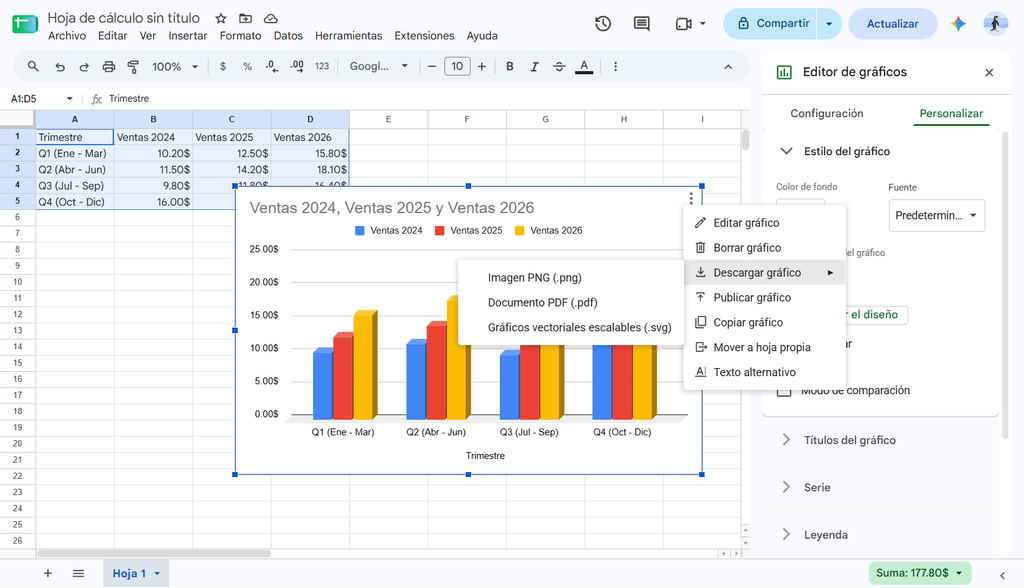Toggle the Modo de comparación checkbox
The width and height of the screenshot is (1024, 588).
(x=784, y=391)
